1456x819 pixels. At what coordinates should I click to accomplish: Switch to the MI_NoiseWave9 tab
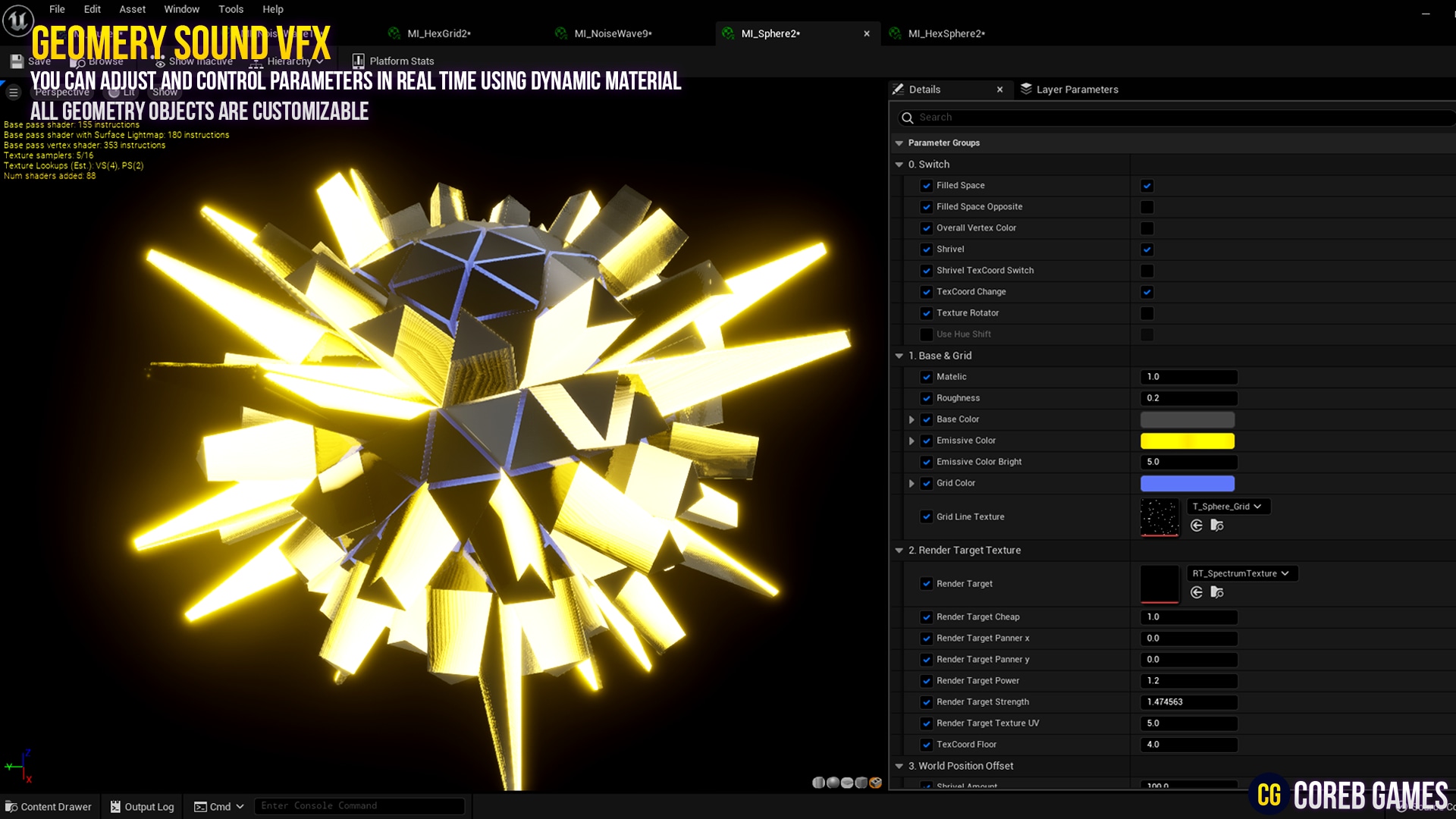(x=612, y=33)
